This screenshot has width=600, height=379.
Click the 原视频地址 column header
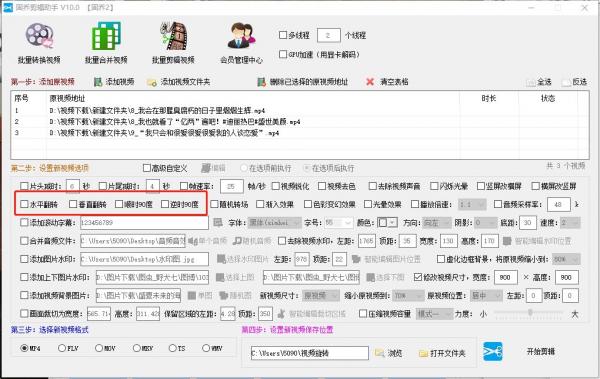point(67,98)
